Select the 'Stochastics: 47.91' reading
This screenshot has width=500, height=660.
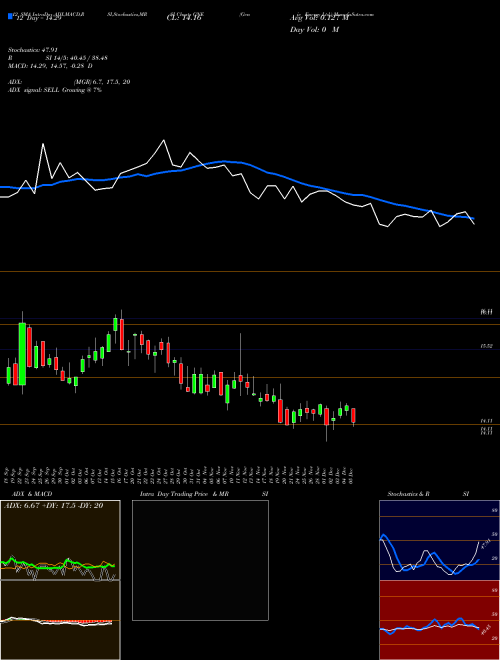32,50
